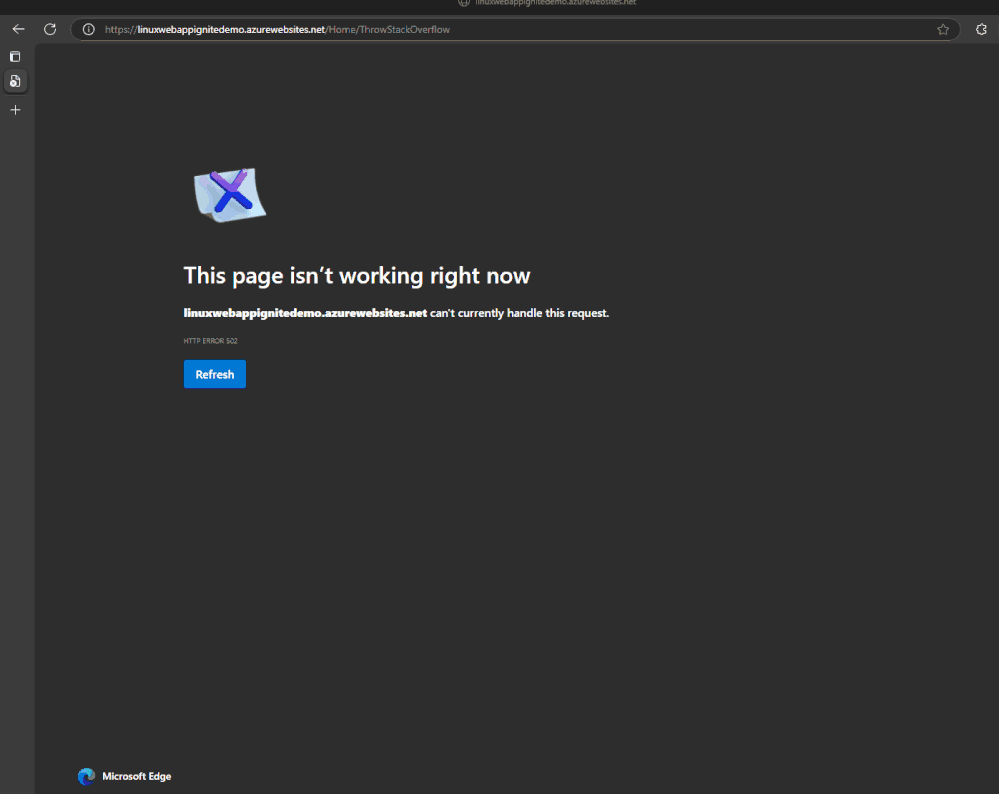Open a new tab with plus icon

click(x=15, y=110)
